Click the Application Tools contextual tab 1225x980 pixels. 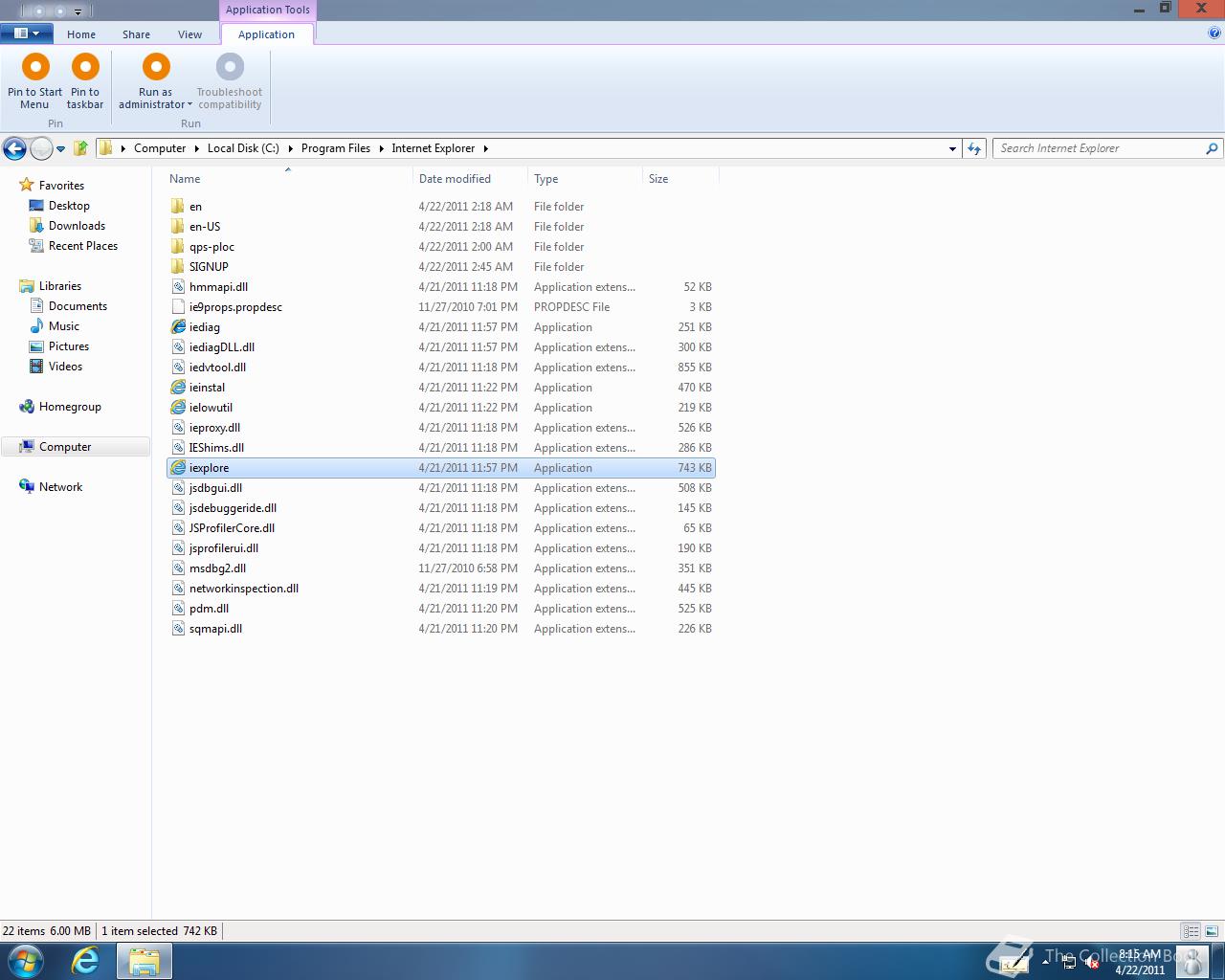268,11
